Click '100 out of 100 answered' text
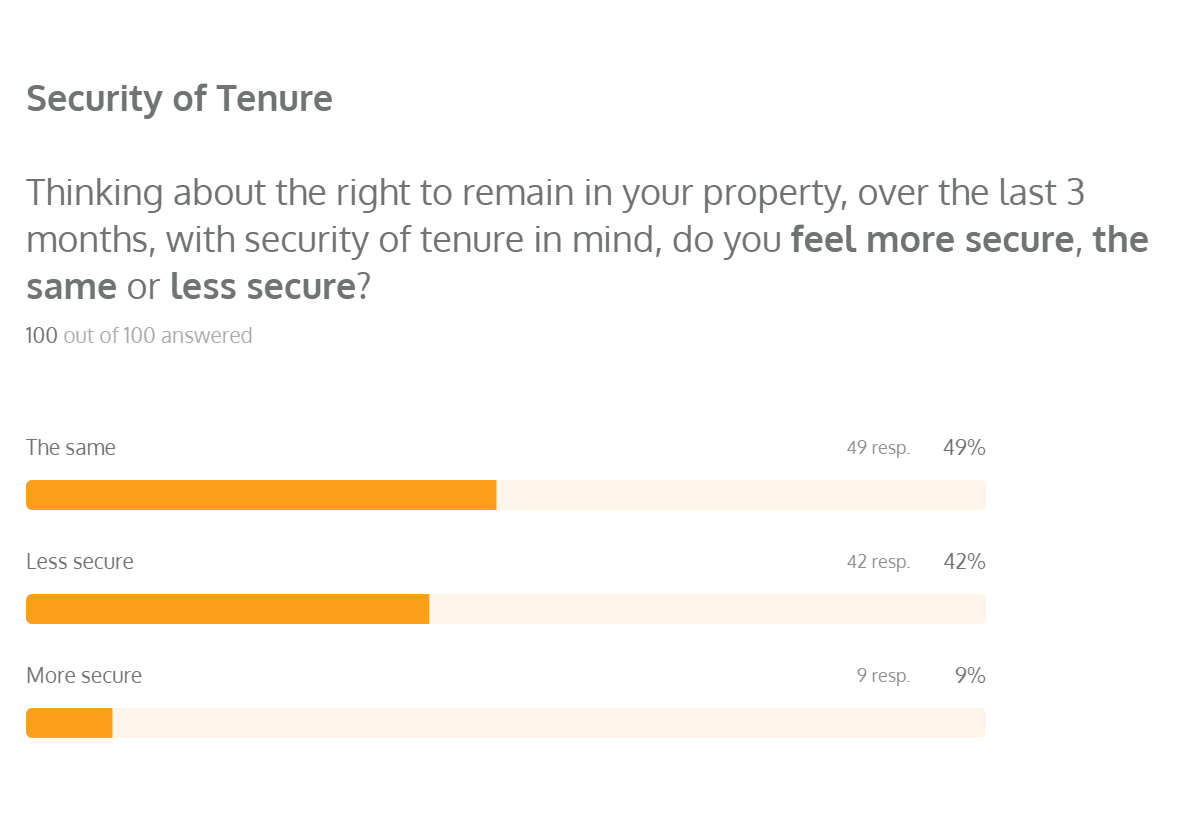 pyautogui.click(x=139, y=336)
